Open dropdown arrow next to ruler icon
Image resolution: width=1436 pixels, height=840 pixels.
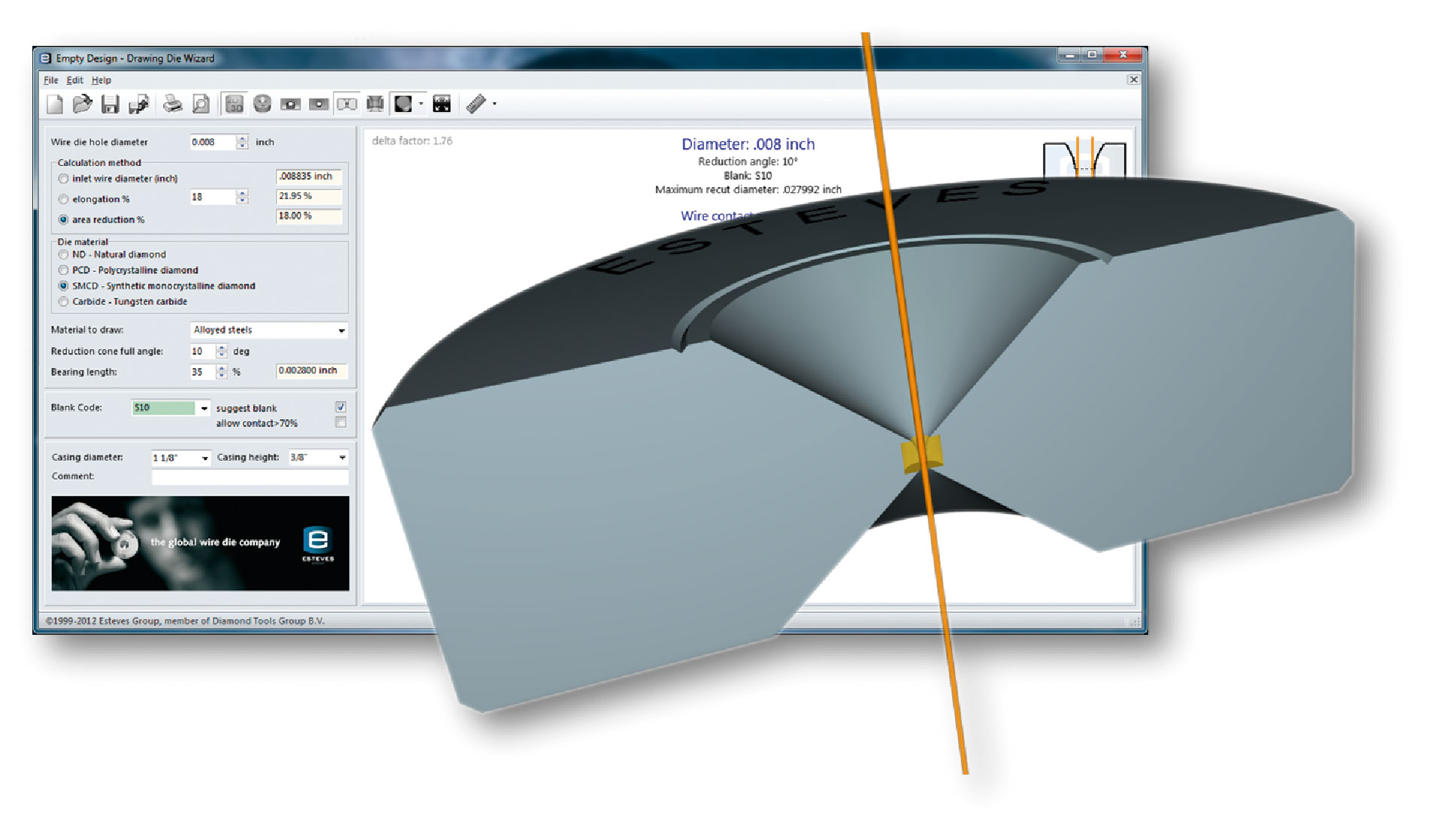(x=494, y=104)
